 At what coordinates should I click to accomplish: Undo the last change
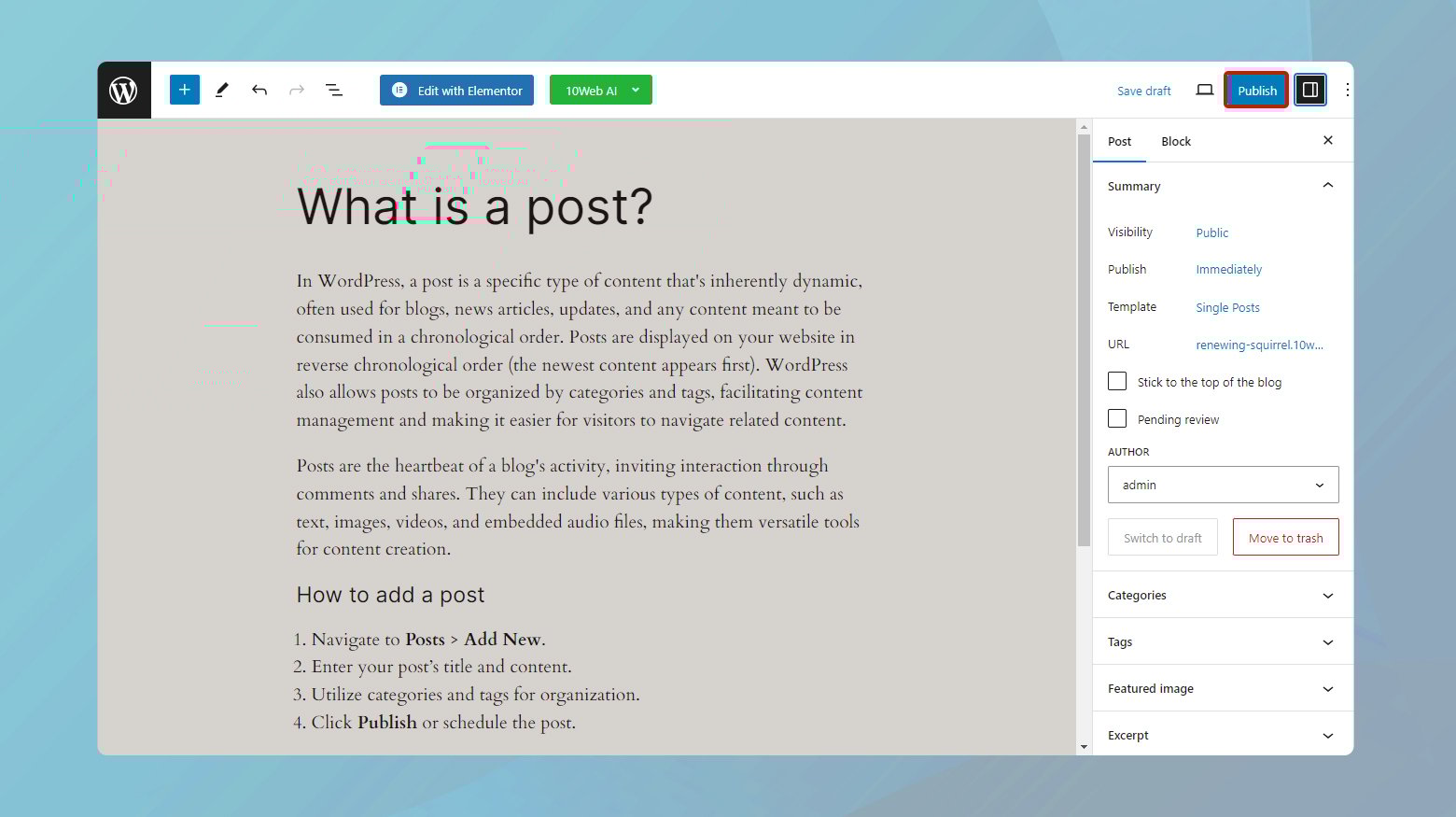pos(259,90)
